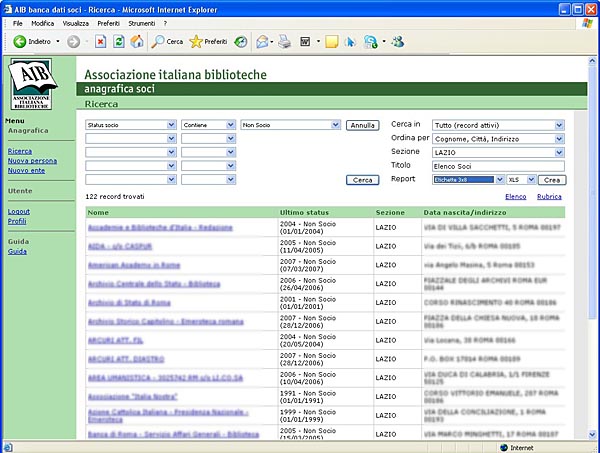Click the IE icon in the title bar

(x=8, y=9)
